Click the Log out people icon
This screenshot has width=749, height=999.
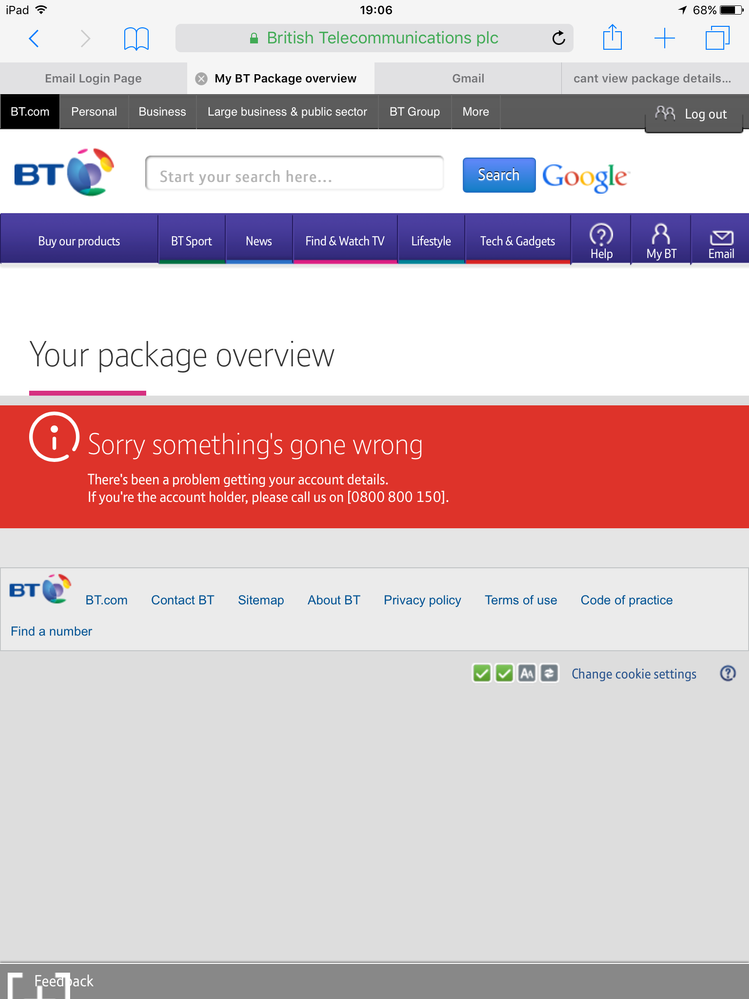[x=665, y=113]
